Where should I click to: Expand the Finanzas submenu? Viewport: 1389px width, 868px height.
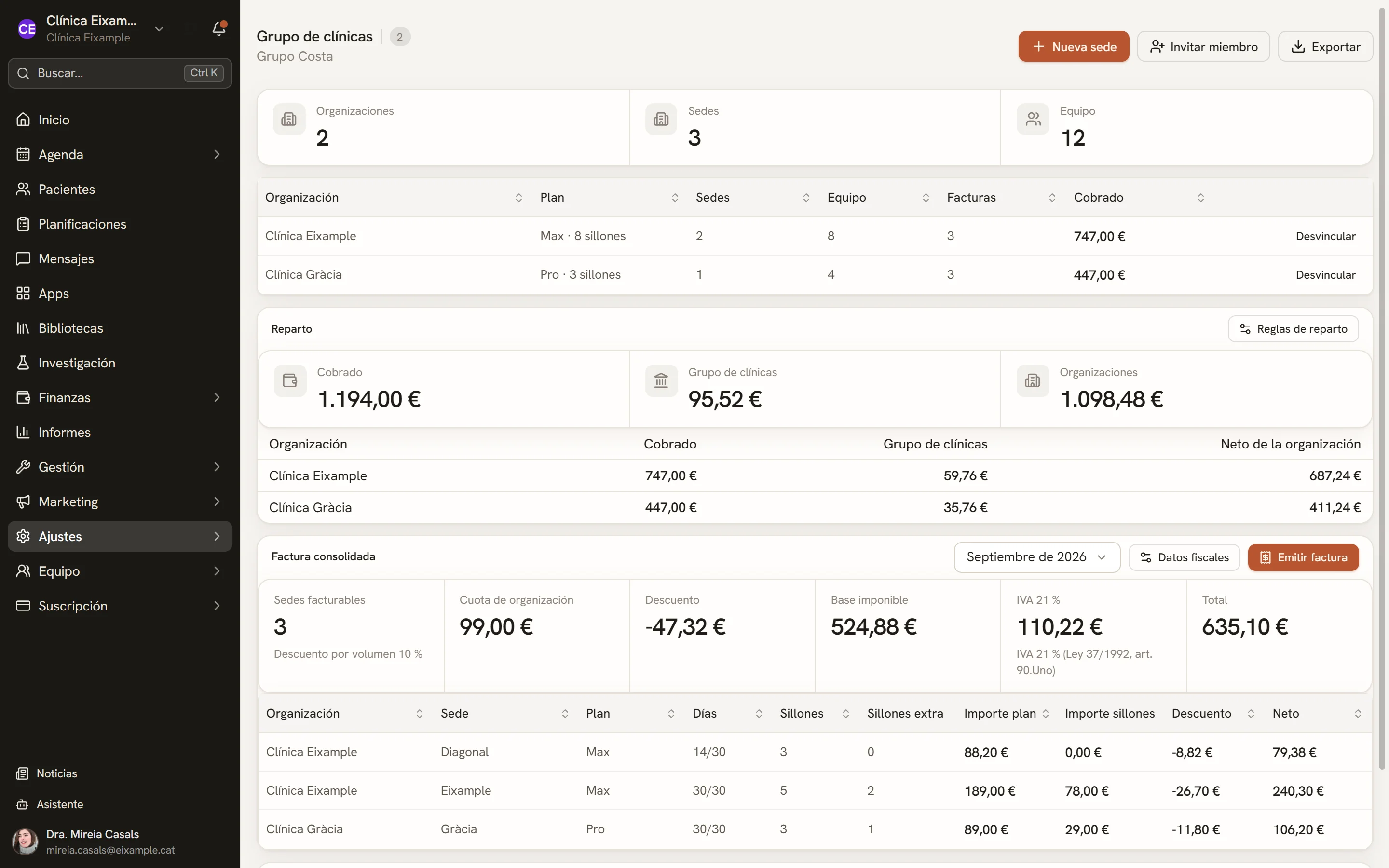coord(217,397)
